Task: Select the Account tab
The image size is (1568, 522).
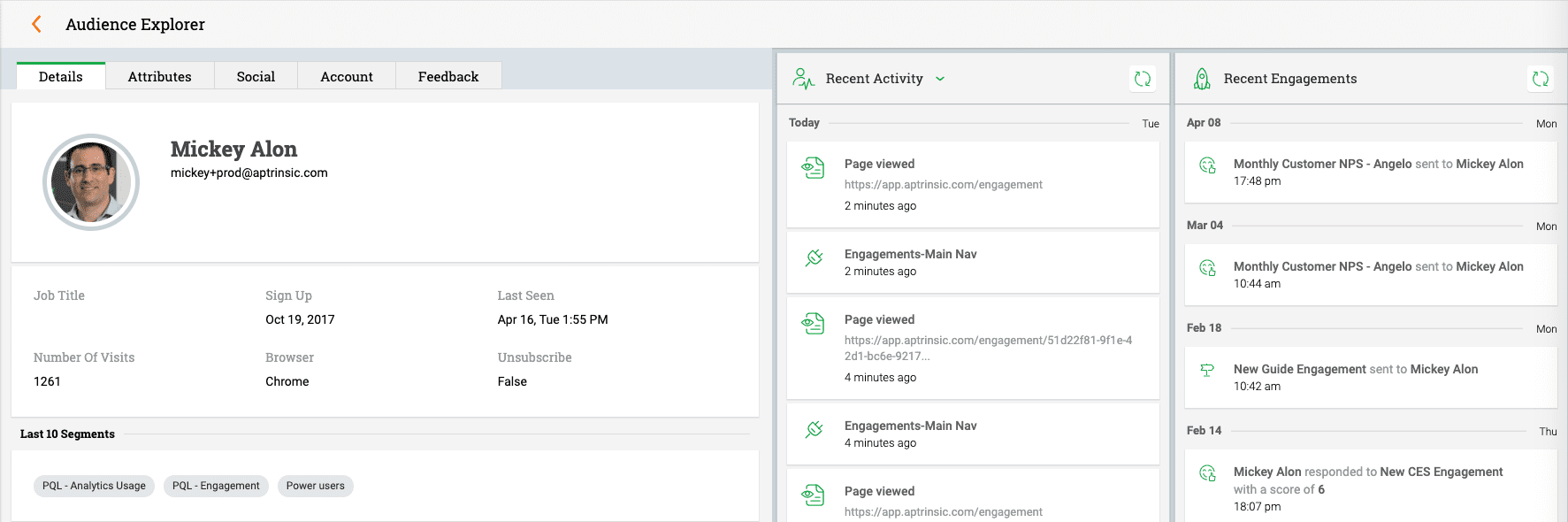Action: (x=347, y=77)
